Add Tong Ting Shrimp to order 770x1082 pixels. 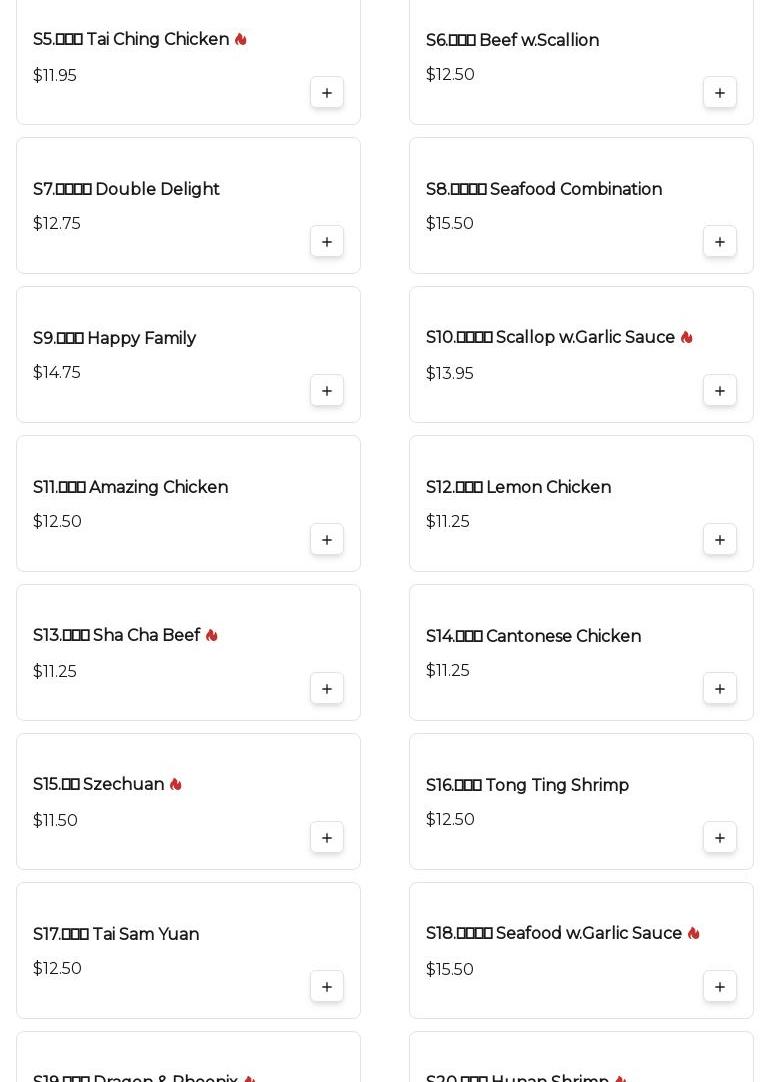pyautogui.click(x=720, y=838)
